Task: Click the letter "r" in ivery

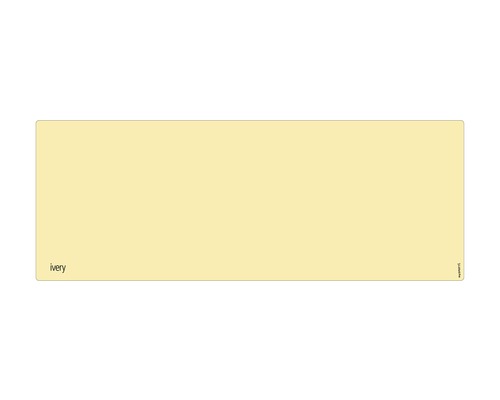Action: pyautogui.click(x=61, y=268)
